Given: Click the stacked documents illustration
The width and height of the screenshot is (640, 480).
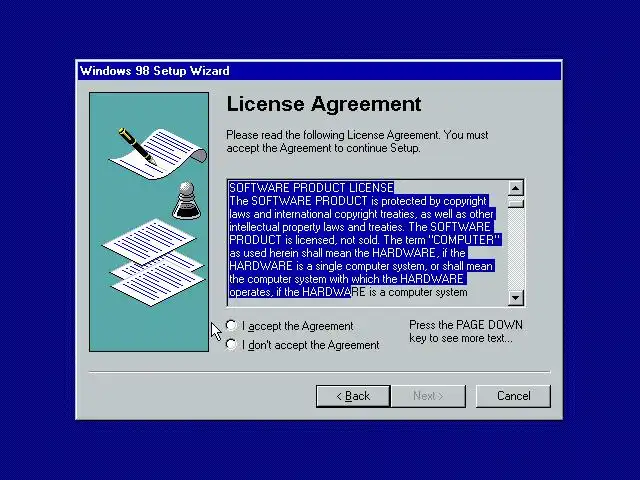Looking at the screenshot, I should [154, 262].
